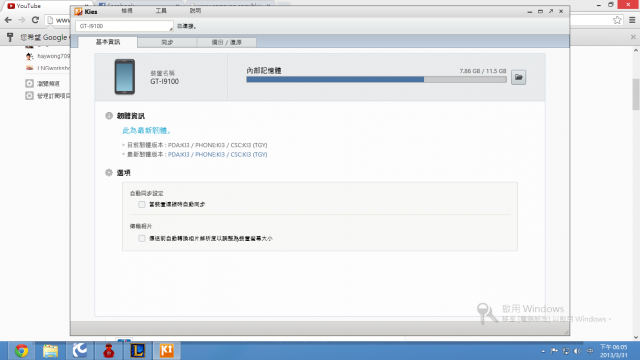Click manage subscriptions gear in YouTube sidebar

[29, 96]
